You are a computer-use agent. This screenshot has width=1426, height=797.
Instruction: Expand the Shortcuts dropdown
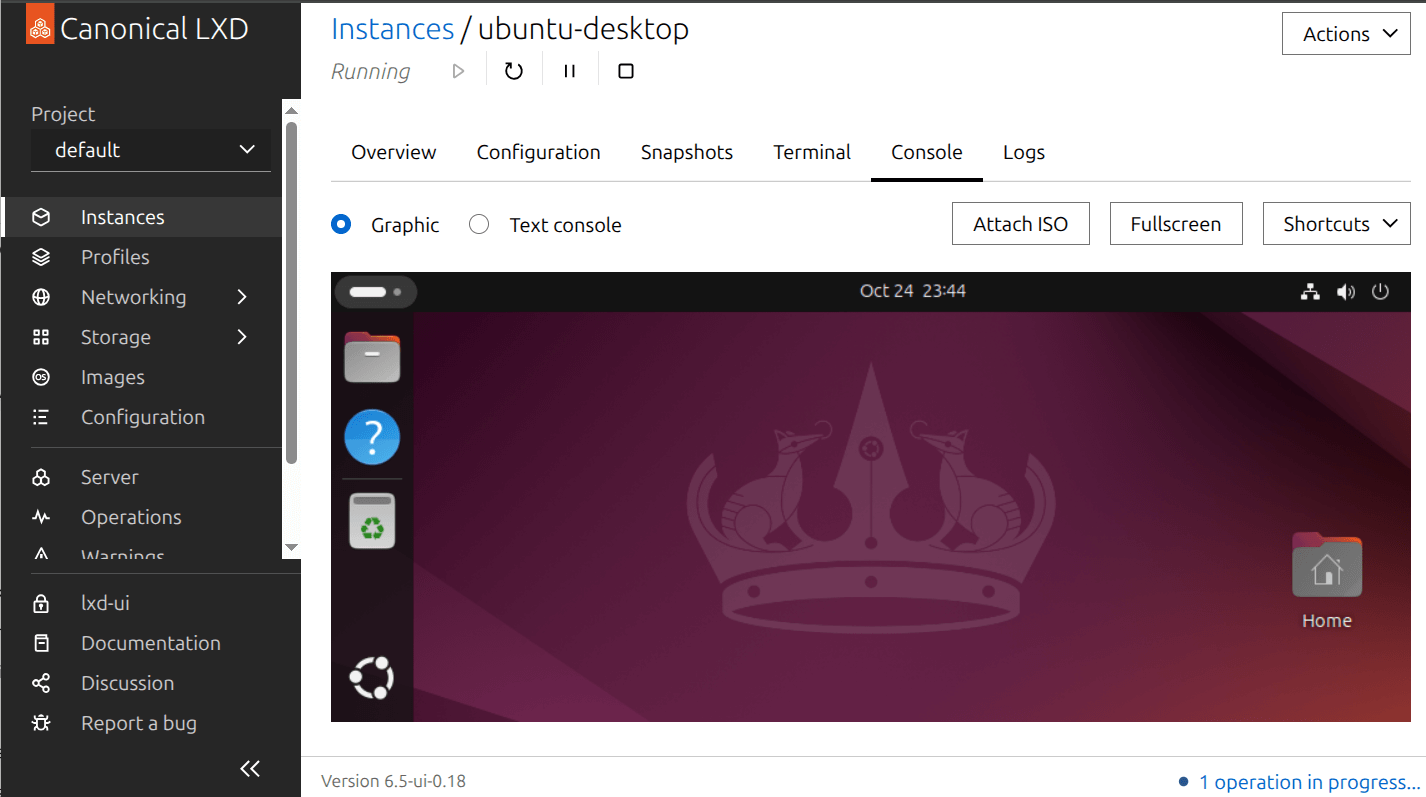tap(1336, 224)
